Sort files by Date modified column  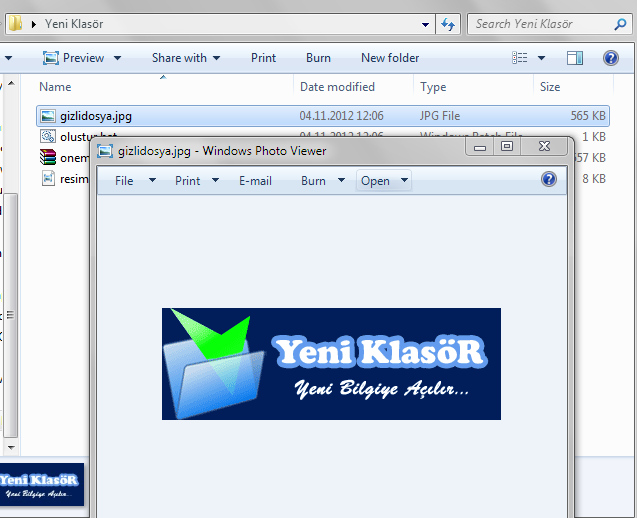pyautogui.click(x=337, y=87)
